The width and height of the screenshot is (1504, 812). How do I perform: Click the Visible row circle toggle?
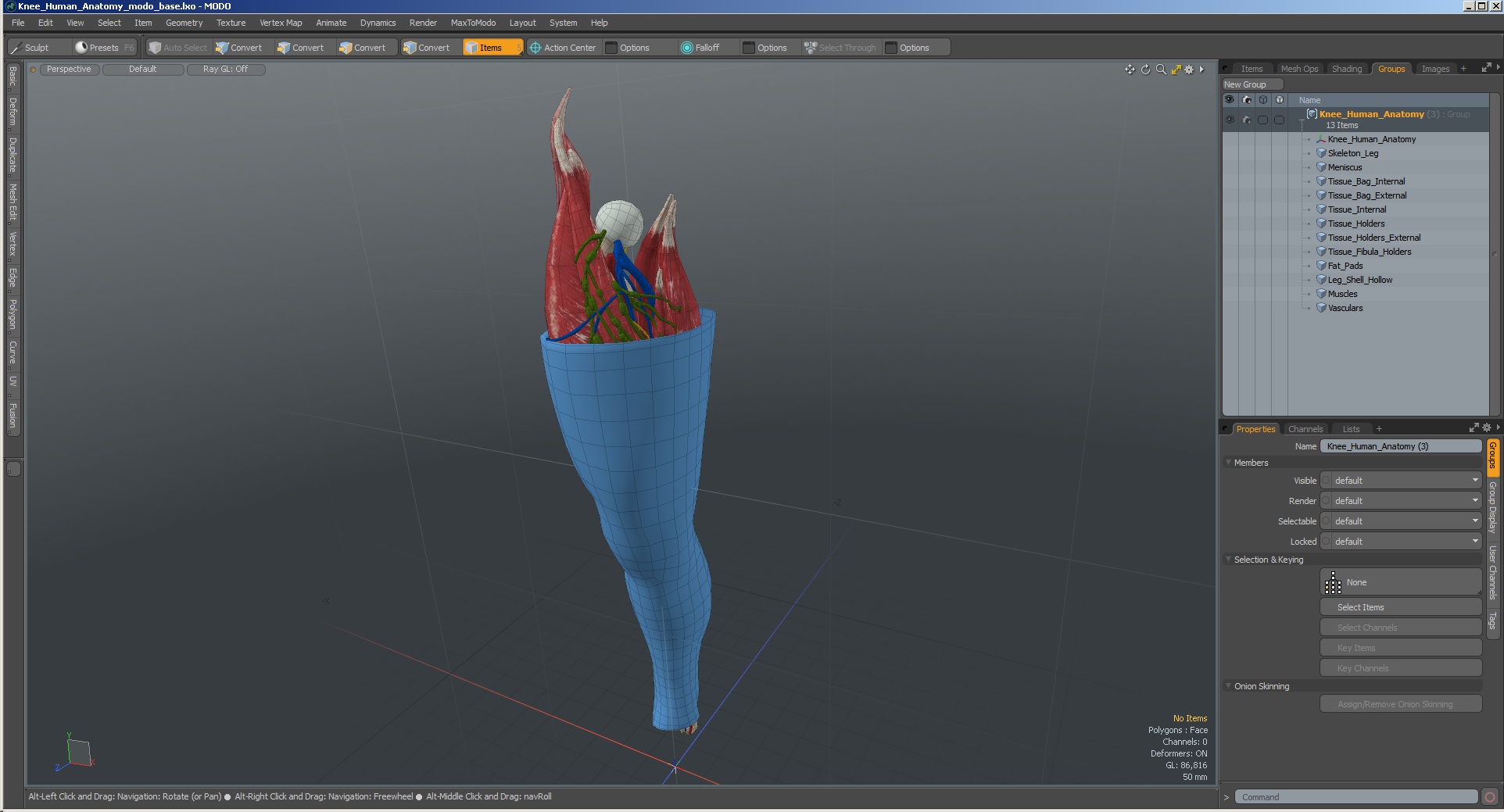tap(1326, 481)
